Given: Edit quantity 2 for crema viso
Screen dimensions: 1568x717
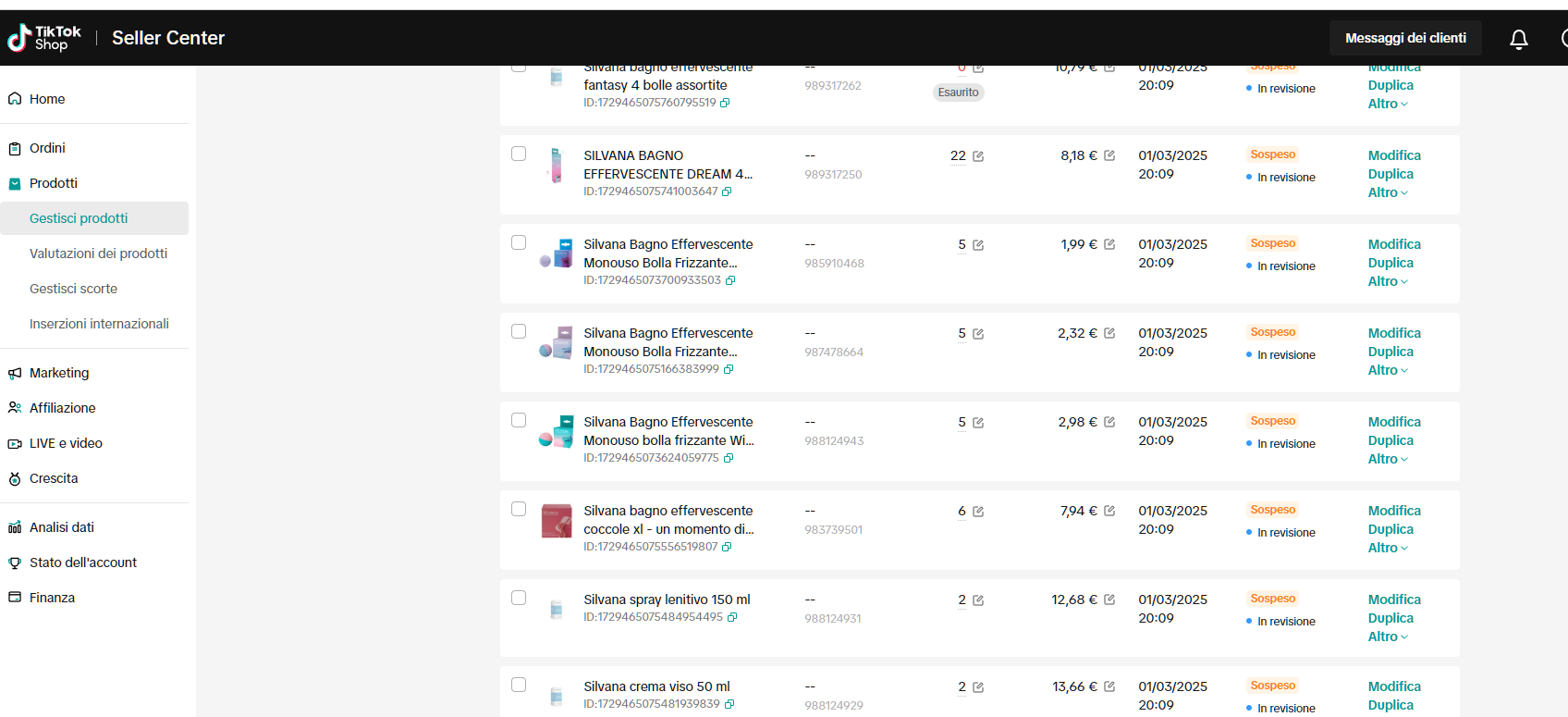Looking at the screenshot, I should [978, 687].
